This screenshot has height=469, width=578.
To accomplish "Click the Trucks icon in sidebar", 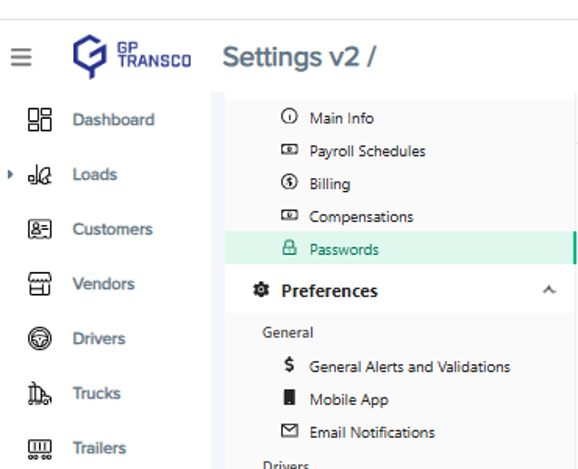I will pos(40,393).
